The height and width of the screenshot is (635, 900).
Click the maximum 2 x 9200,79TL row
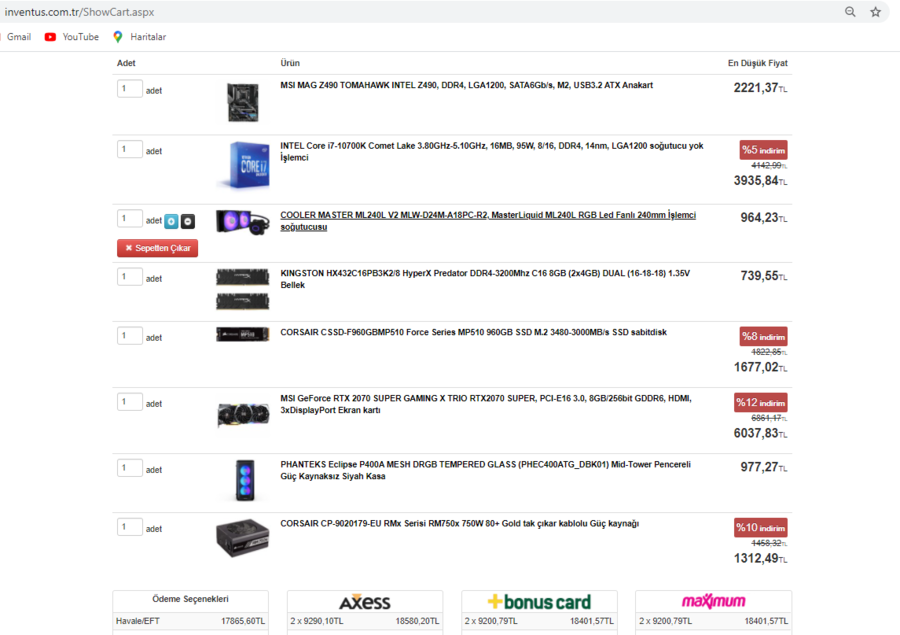click(713, 621)
